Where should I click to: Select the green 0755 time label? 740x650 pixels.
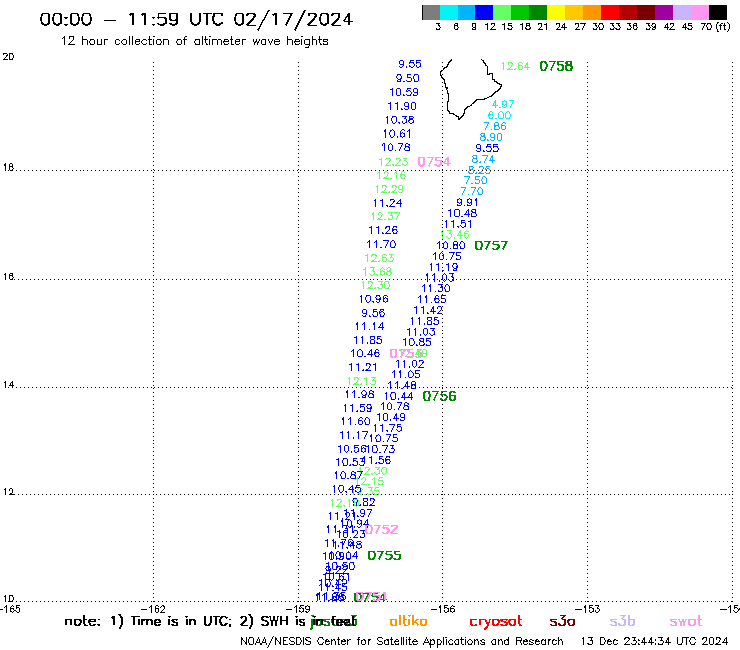[384, 556]
